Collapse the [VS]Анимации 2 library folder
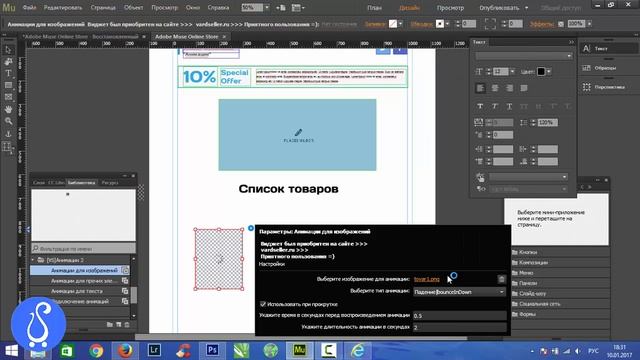The width and height of the screenshot is (640, 360). coord(33,260)
